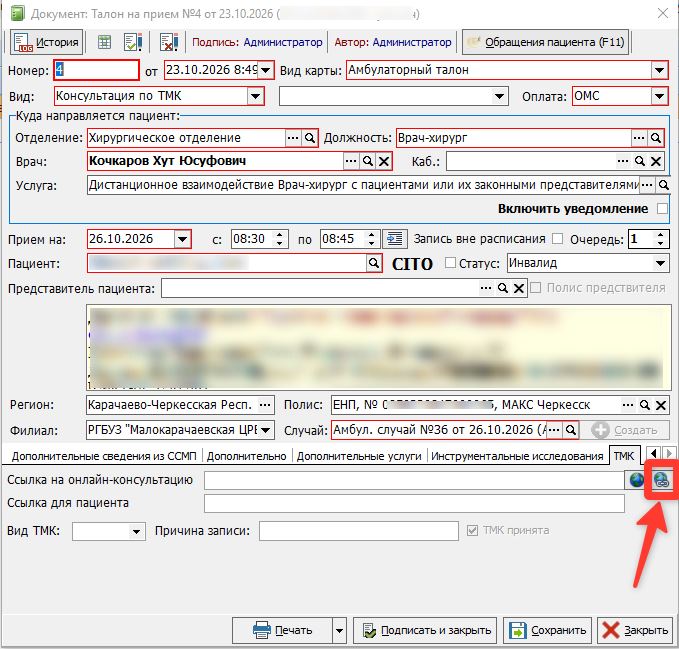679x649 pixels.
Task: Click the Номер input field
Action: point(96,70)
